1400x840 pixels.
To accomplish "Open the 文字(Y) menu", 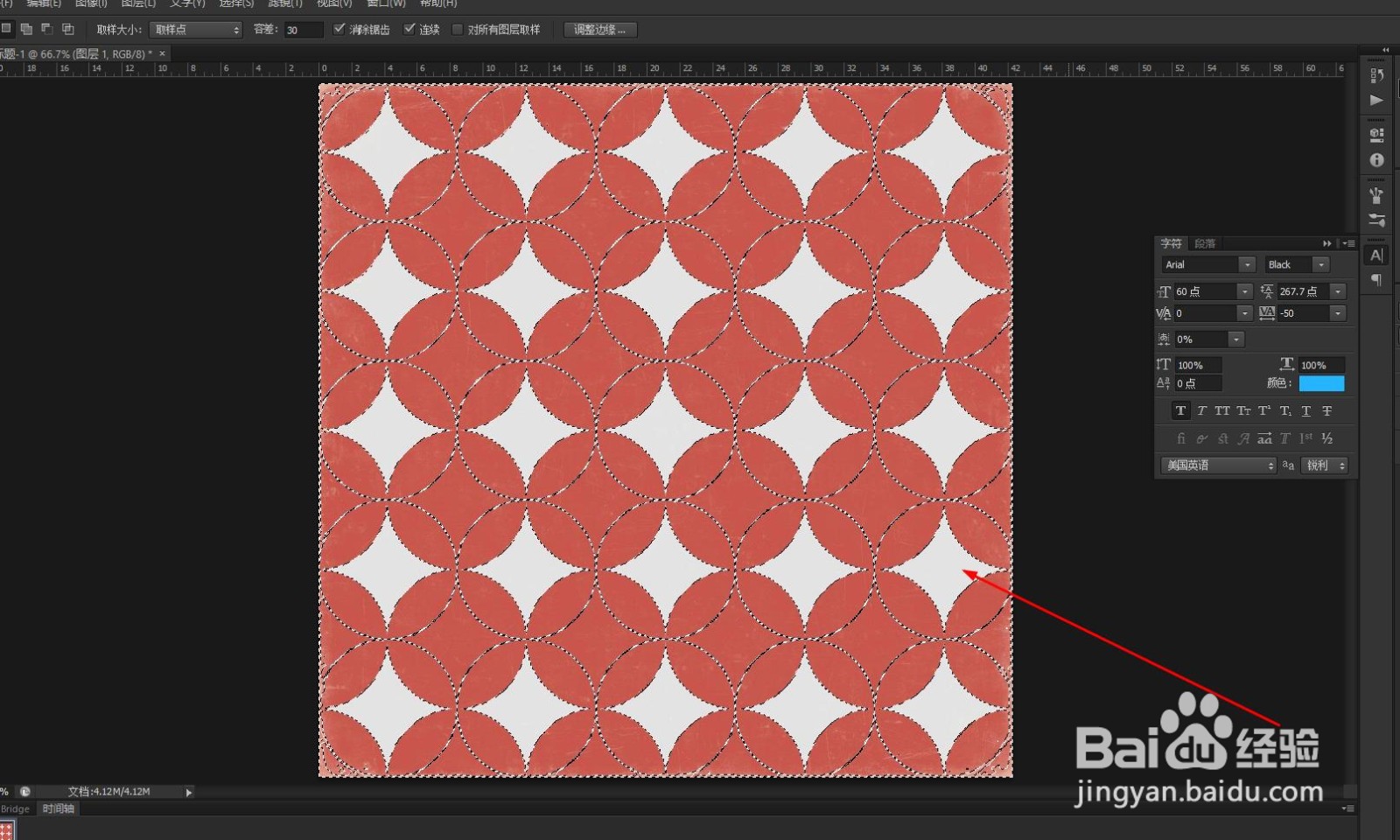I will tap(187, 3).
